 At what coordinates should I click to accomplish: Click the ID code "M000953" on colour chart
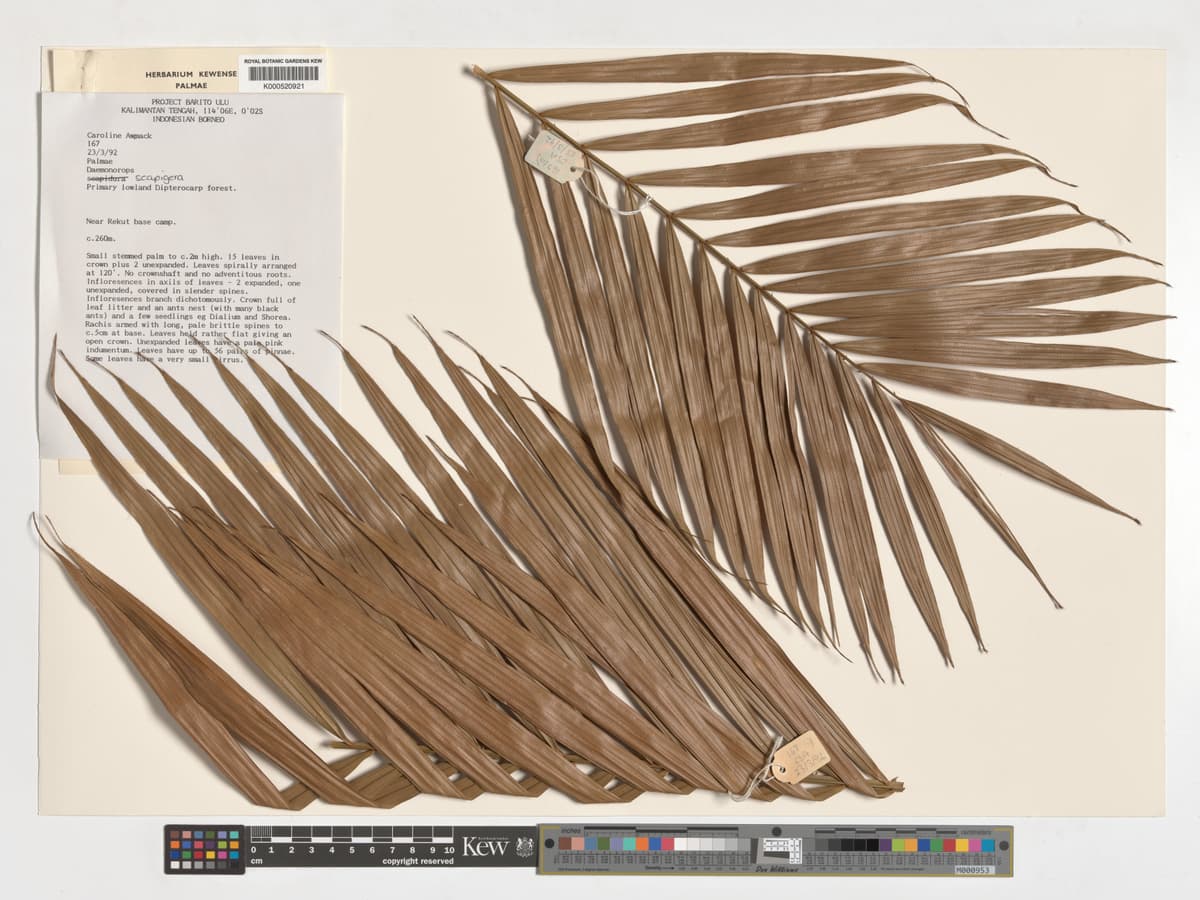tap(974, 870)
